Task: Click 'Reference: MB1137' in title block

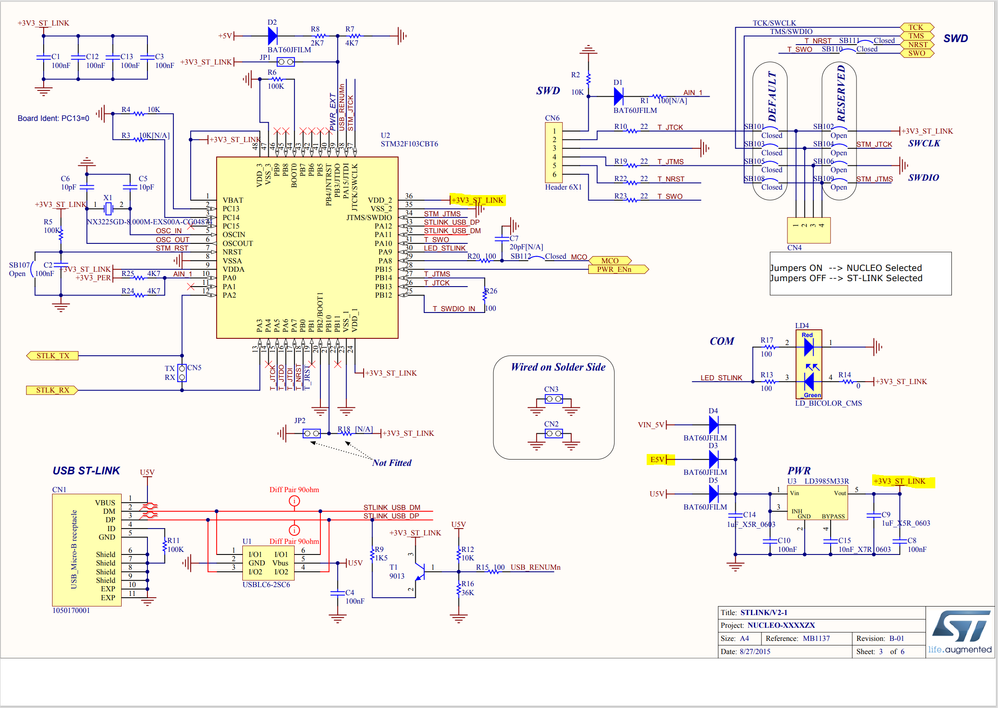Action: 798,638
